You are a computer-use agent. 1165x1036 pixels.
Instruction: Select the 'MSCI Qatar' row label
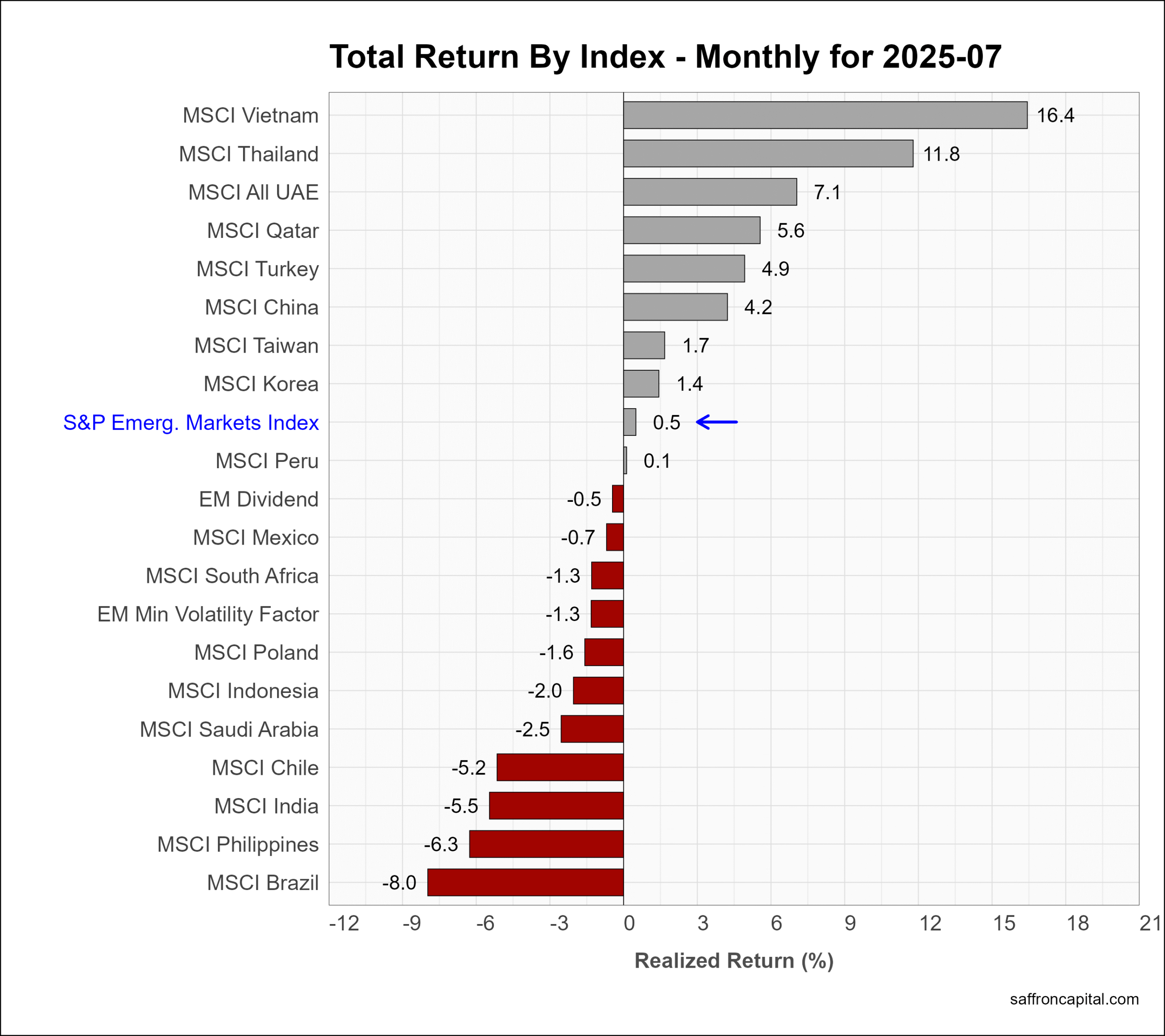pyautogui.click(x=263, y=231)
